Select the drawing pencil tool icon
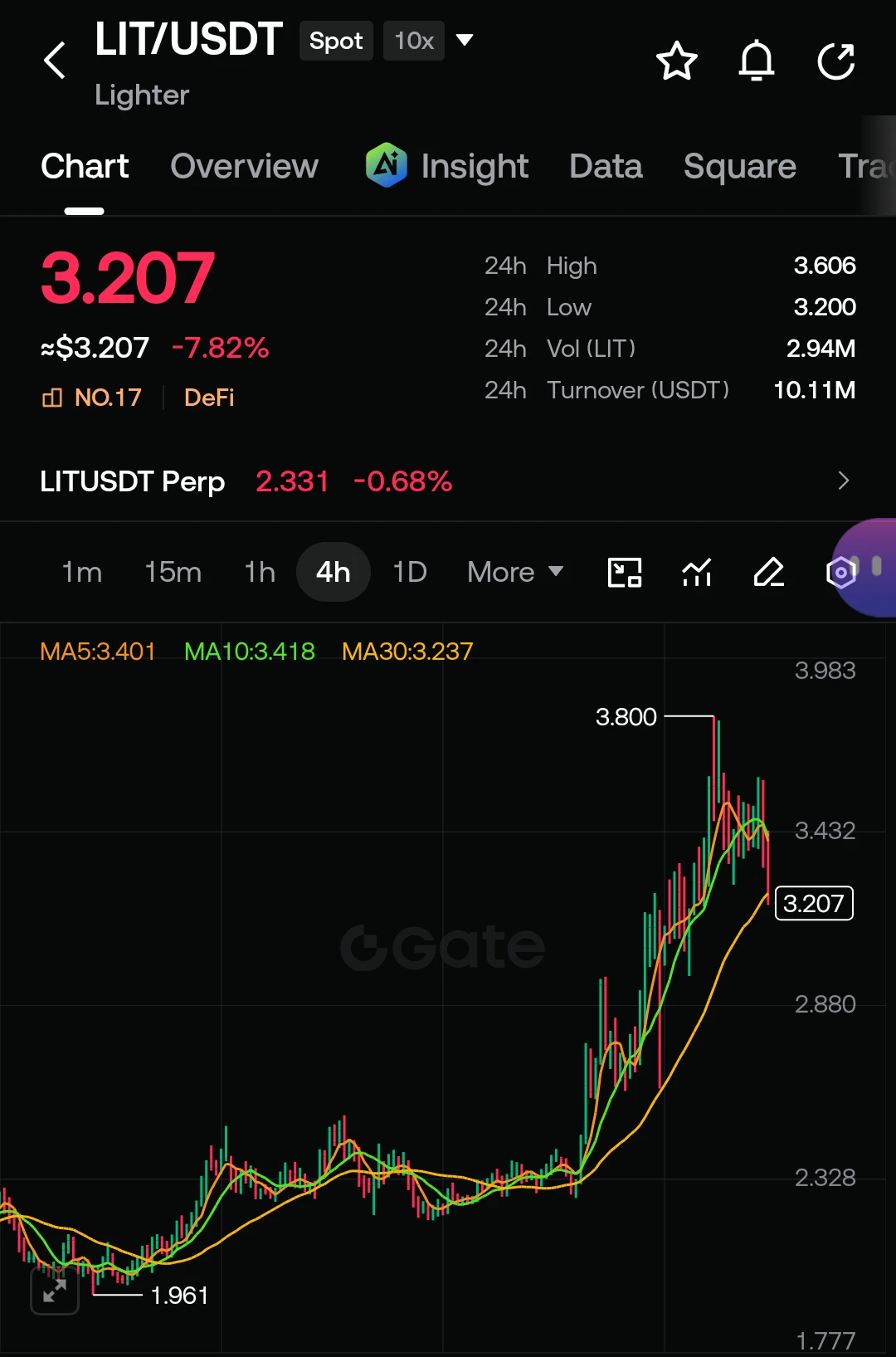This screenshot has height=1357, width=896. click(x=769, y=573)
